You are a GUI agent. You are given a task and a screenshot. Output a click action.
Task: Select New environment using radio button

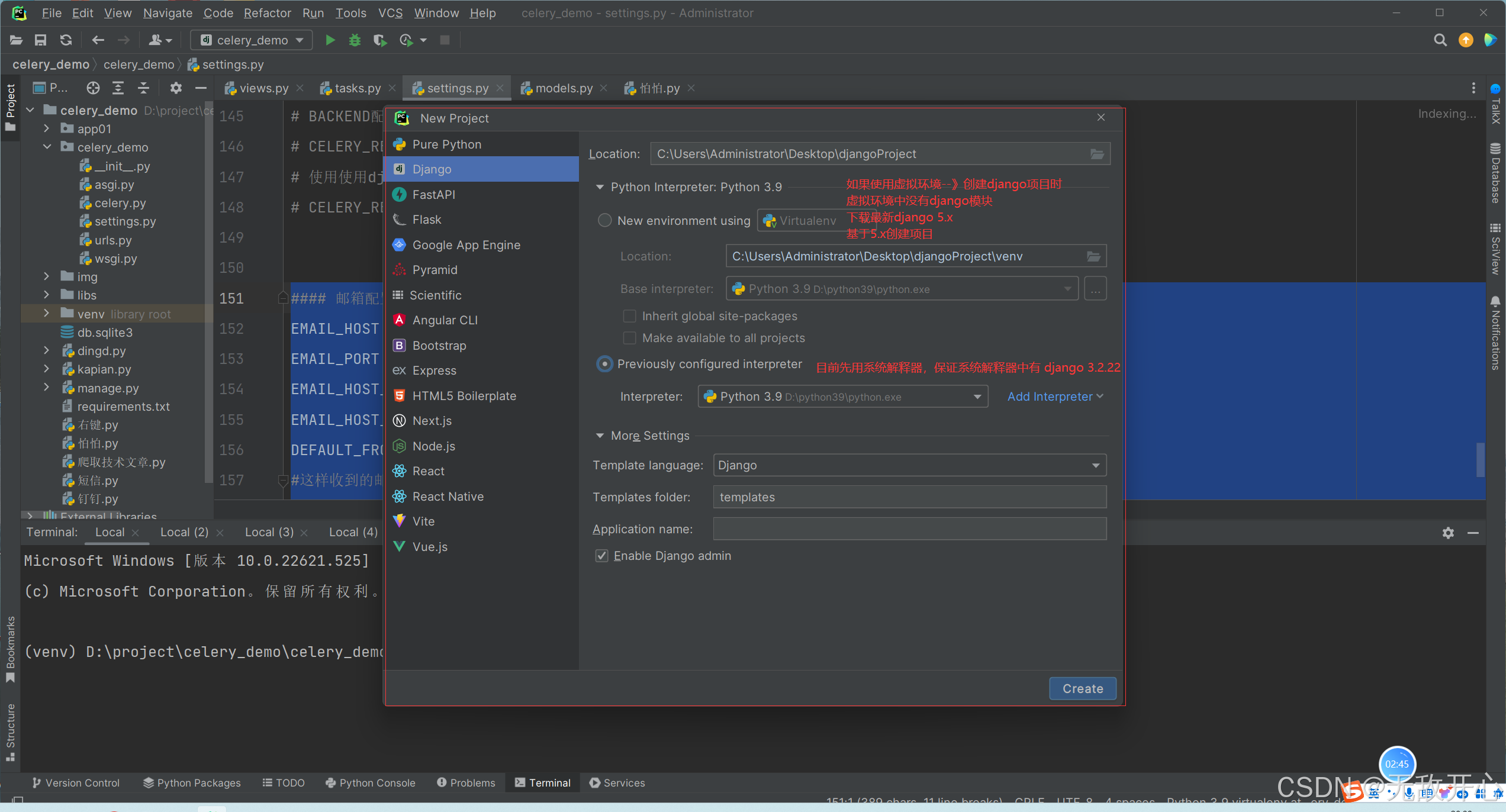(x=604, y=221)
